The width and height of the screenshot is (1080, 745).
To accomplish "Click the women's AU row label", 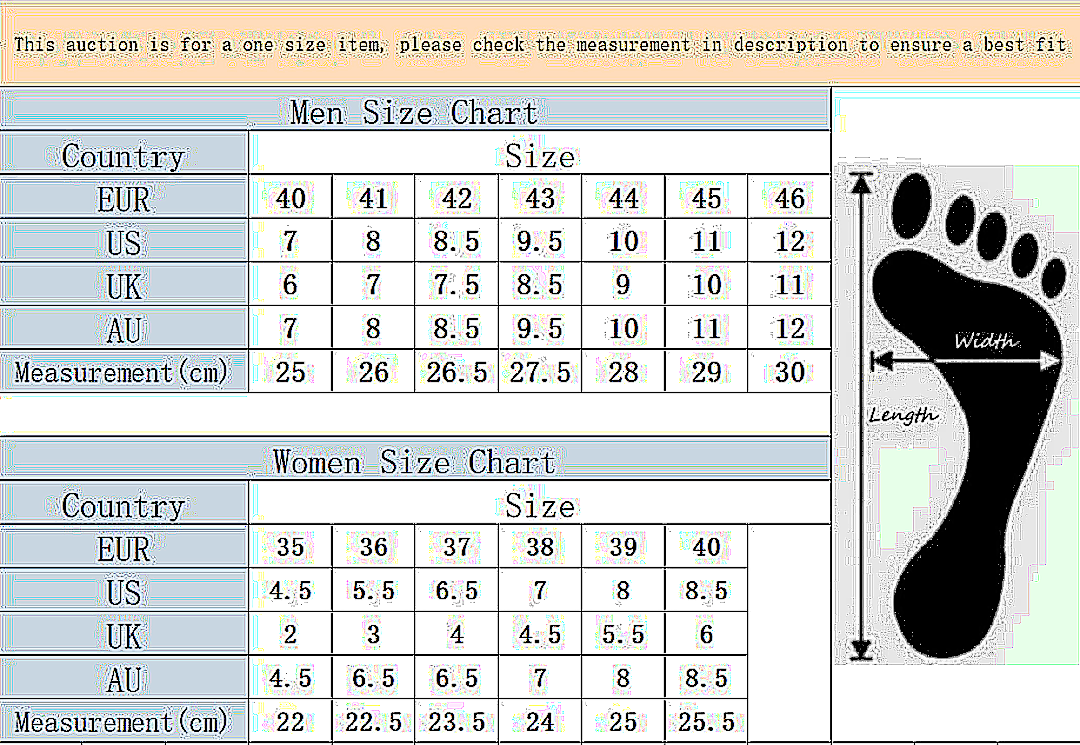I will (x=123, y=679).
